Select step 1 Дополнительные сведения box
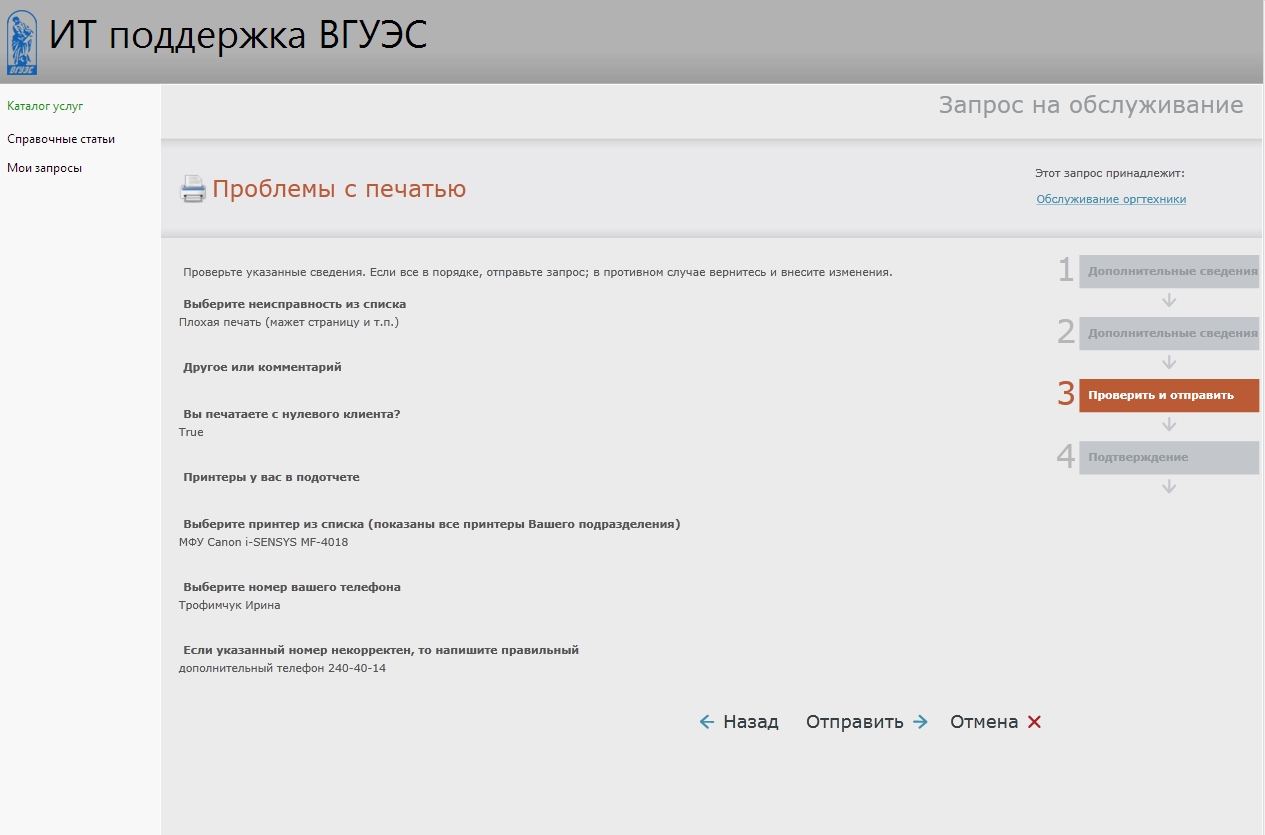 1168,272
